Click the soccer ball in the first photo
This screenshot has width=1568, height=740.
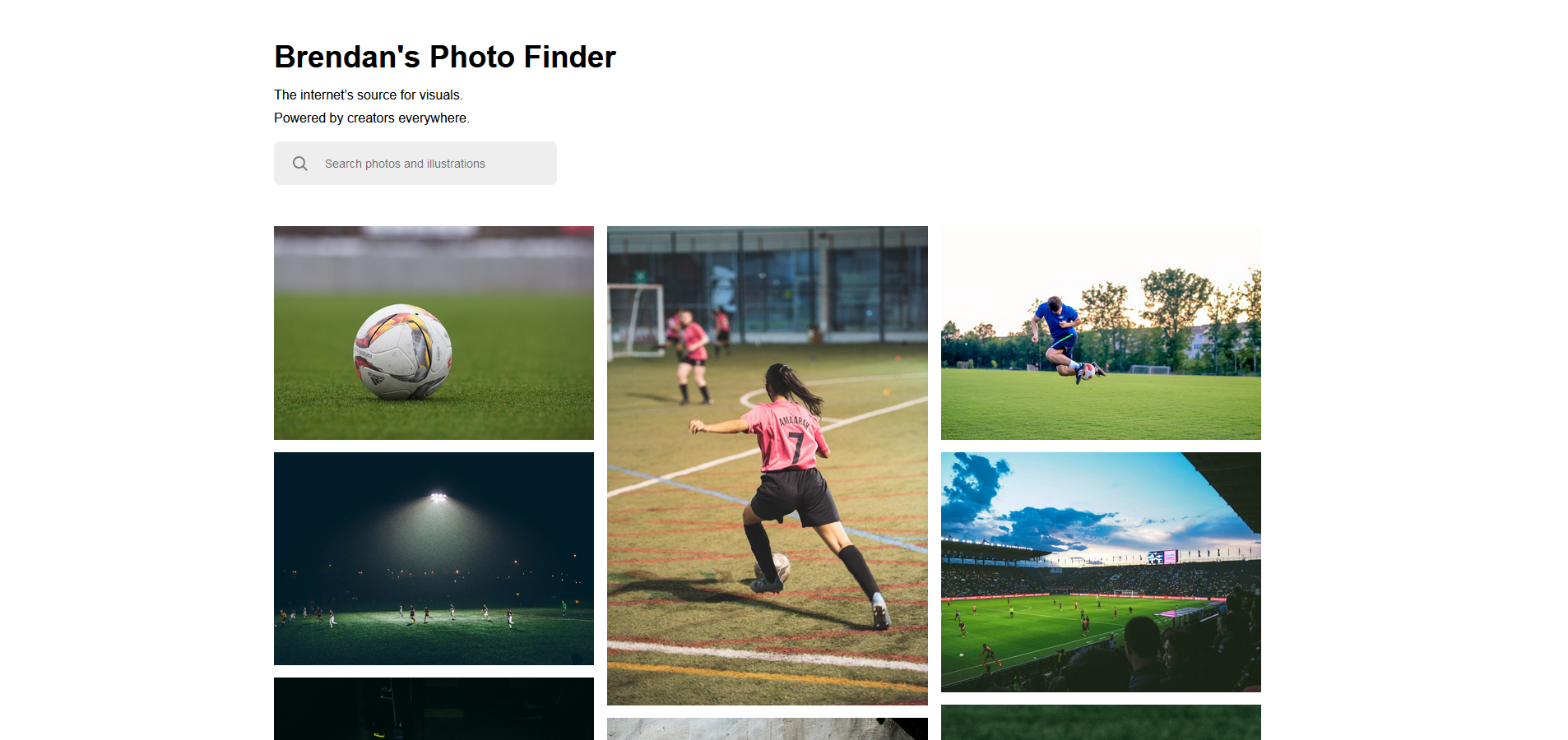pos(402,352)
